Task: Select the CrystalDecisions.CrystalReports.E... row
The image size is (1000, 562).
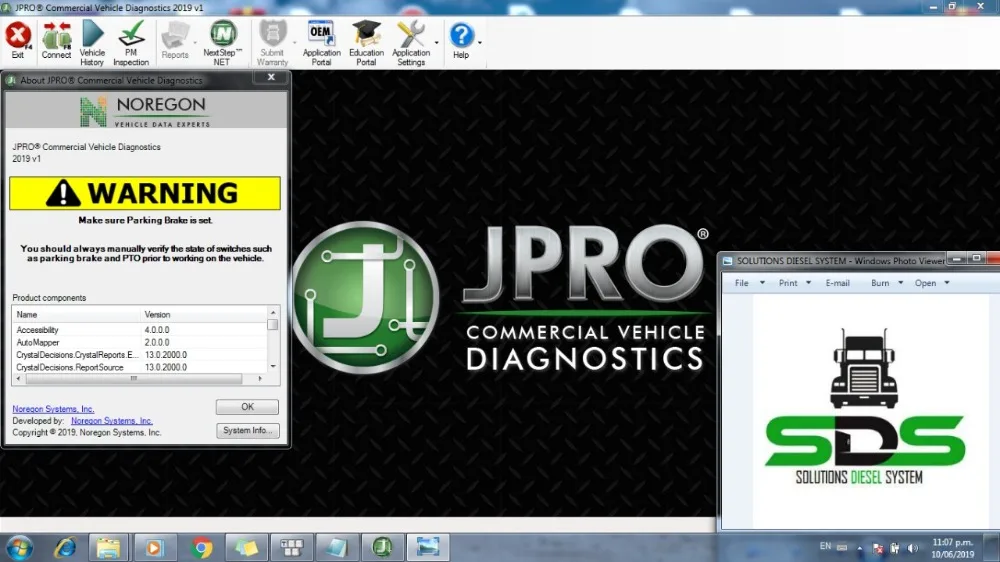Action: point(140,355)
